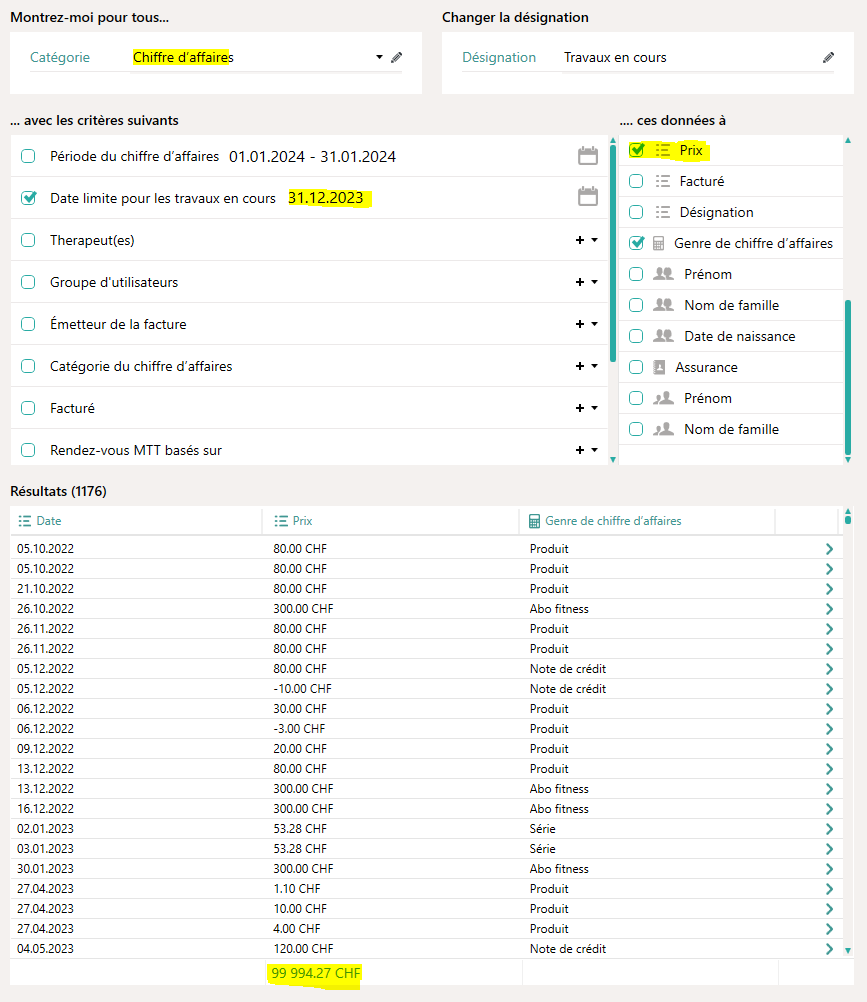Open the Catégorie dropdown arrow
This screenshot has width=867, height=1002.
[x=379, y=58]
